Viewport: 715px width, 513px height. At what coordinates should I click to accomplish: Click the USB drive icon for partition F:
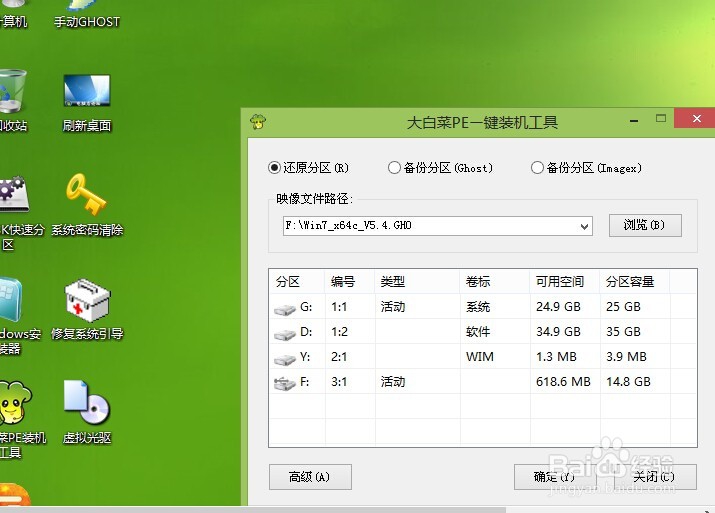[285, 383]
